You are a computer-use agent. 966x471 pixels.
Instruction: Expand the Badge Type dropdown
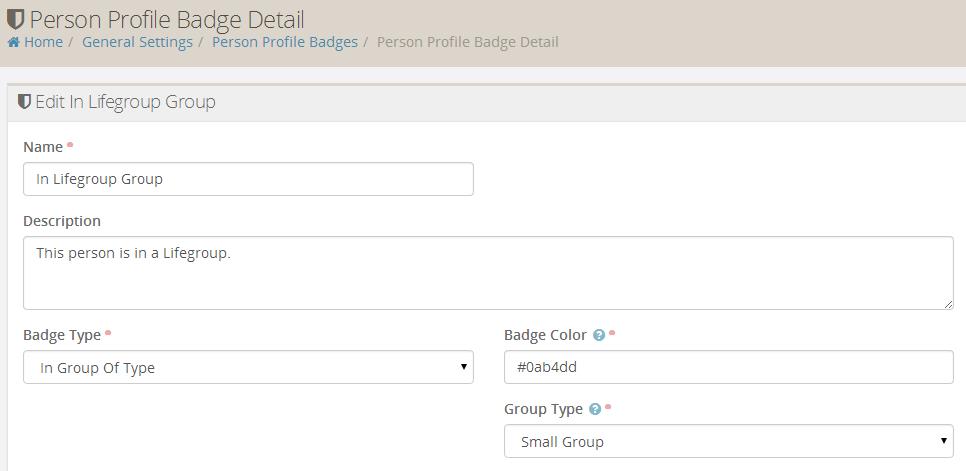[248, 367]
